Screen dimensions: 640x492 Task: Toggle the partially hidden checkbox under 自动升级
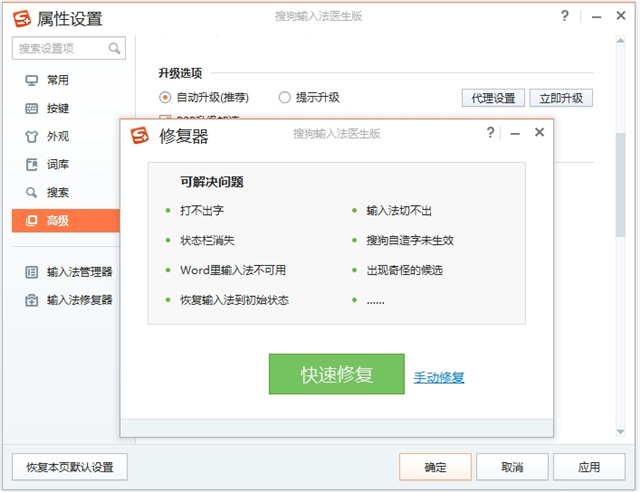point(164,118)
